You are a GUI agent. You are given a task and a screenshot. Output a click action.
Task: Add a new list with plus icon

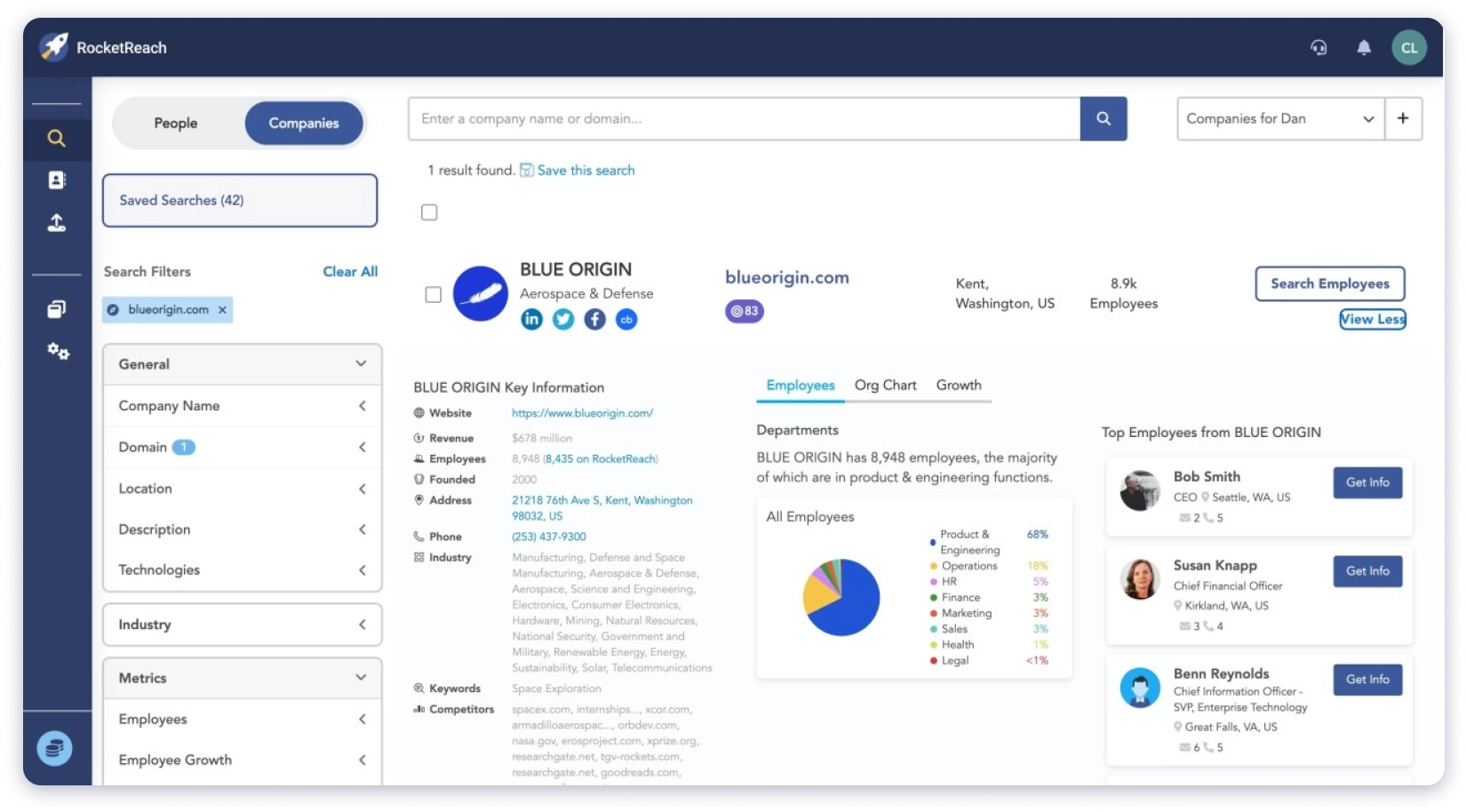(1403, 118)
